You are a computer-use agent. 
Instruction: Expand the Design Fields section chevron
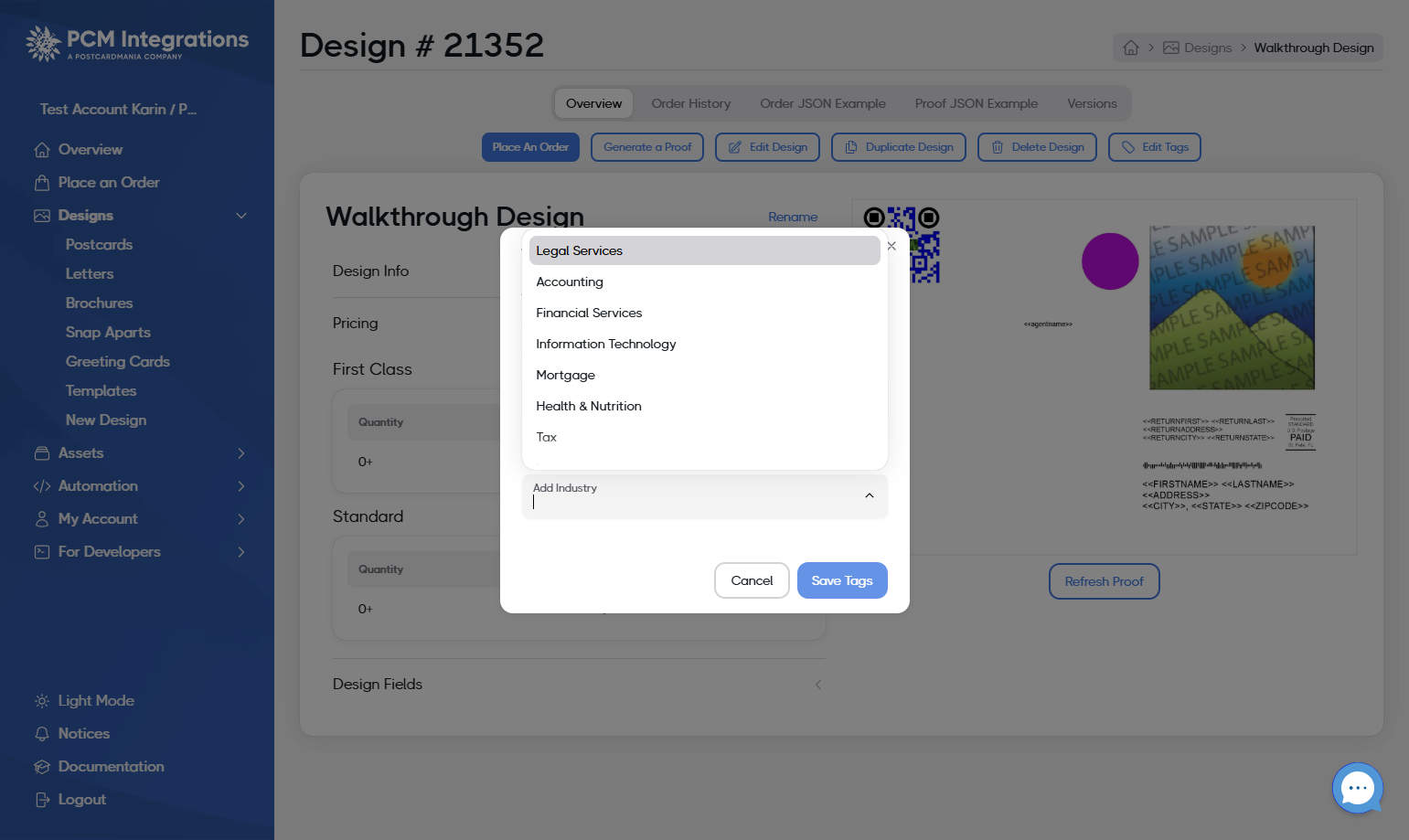(818, 685)
